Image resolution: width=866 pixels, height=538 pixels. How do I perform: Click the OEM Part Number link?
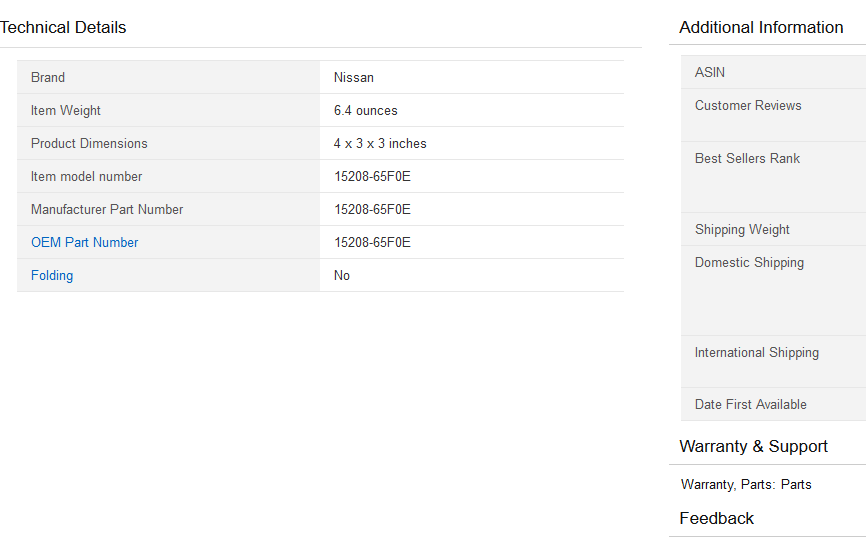(x=85, y=242)
